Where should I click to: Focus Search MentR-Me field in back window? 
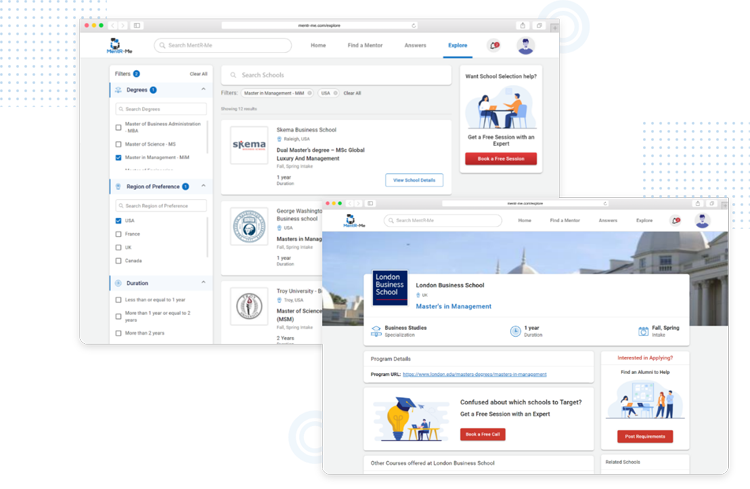pos(223,45)
